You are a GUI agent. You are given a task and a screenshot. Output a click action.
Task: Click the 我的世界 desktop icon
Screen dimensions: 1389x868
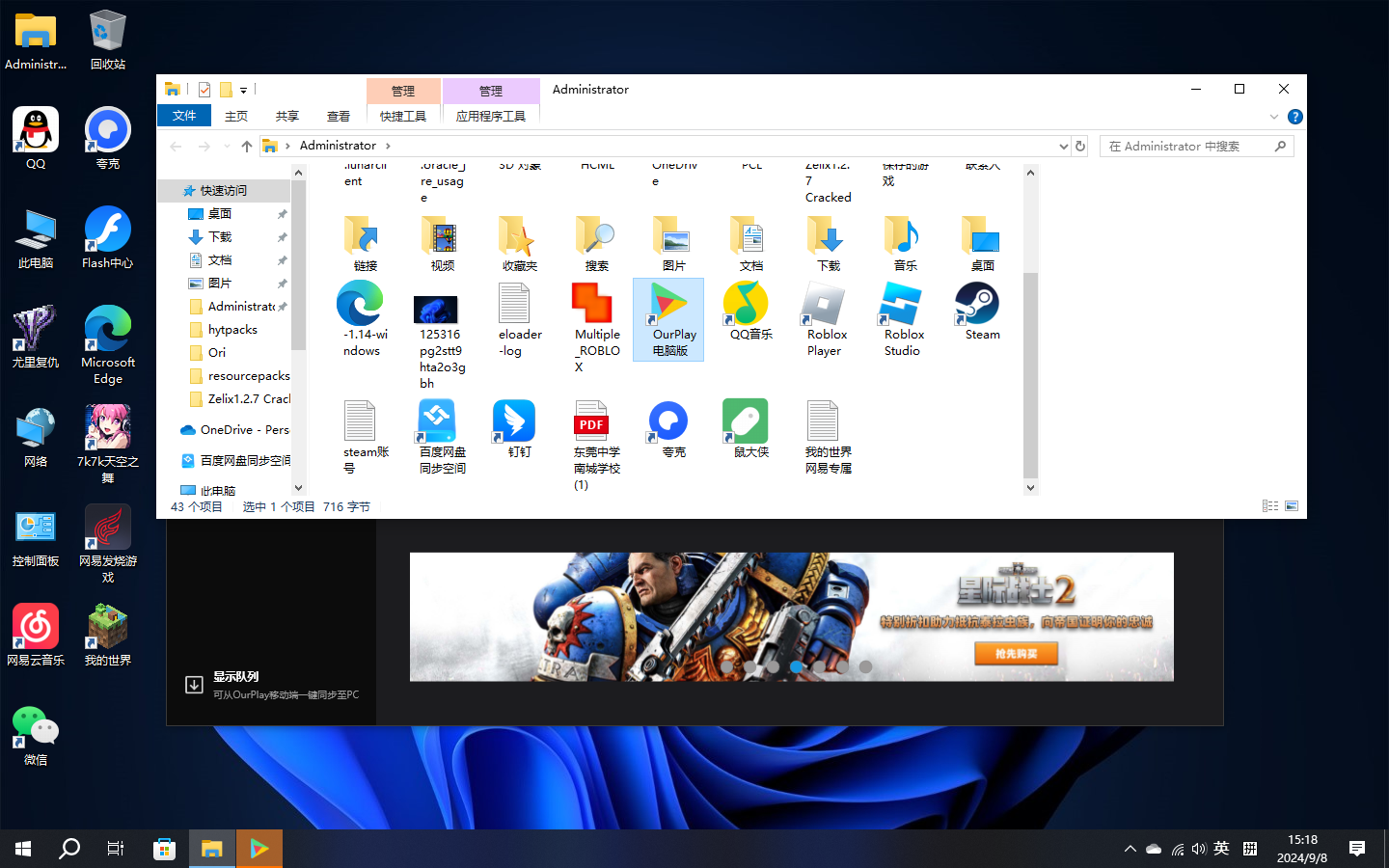[x=107, y=635]
